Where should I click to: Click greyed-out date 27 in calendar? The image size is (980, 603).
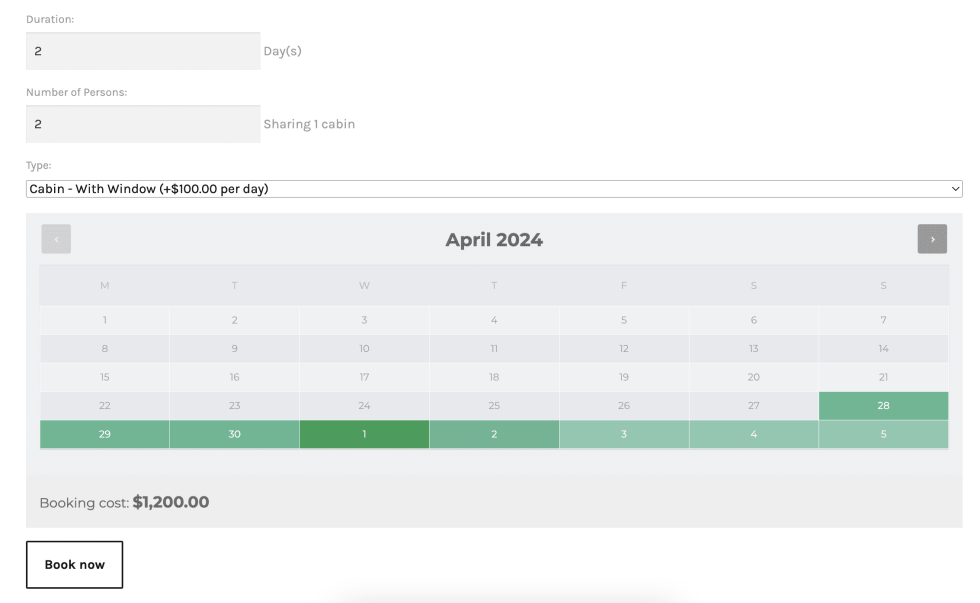(x=753, y=406)
